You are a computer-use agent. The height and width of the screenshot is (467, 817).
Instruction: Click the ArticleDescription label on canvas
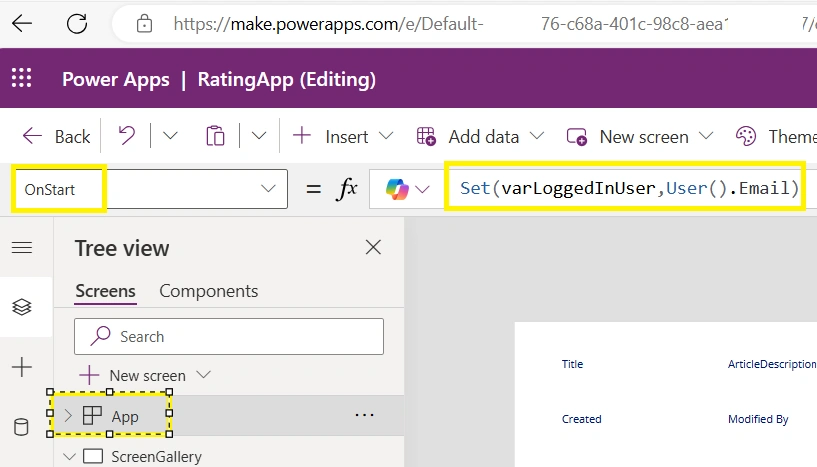[772, 364]
